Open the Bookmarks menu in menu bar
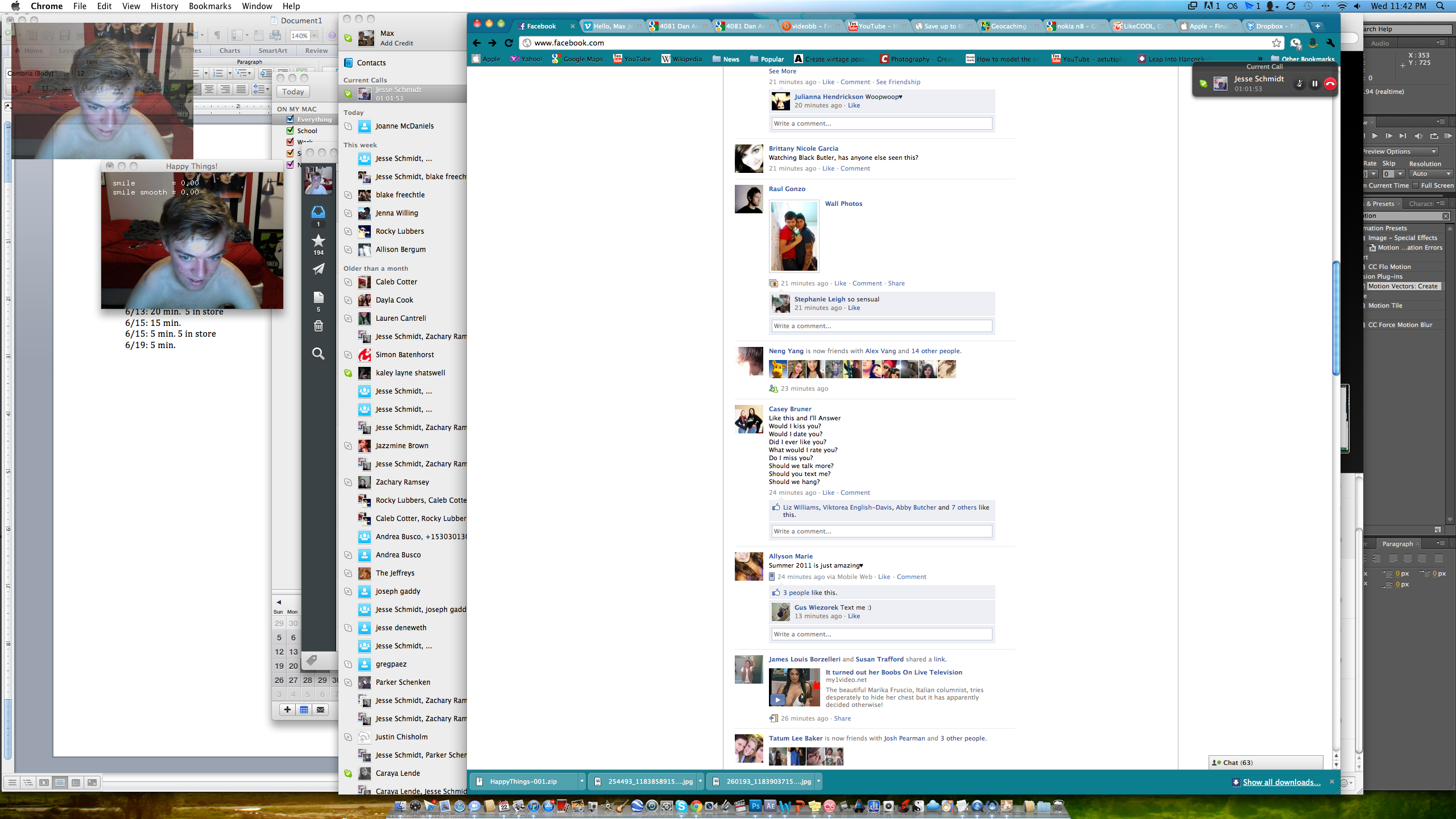The width and height of the screenshot is (1456, 819). [210, 6]
